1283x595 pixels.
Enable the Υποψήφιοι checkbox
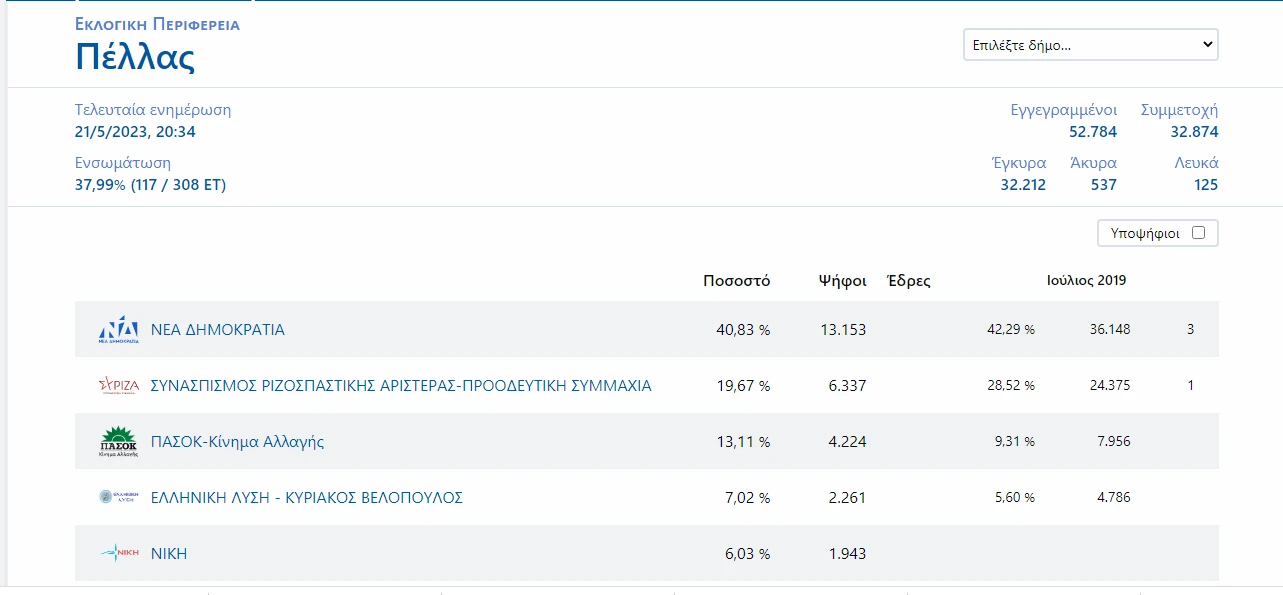[1198, 233]
